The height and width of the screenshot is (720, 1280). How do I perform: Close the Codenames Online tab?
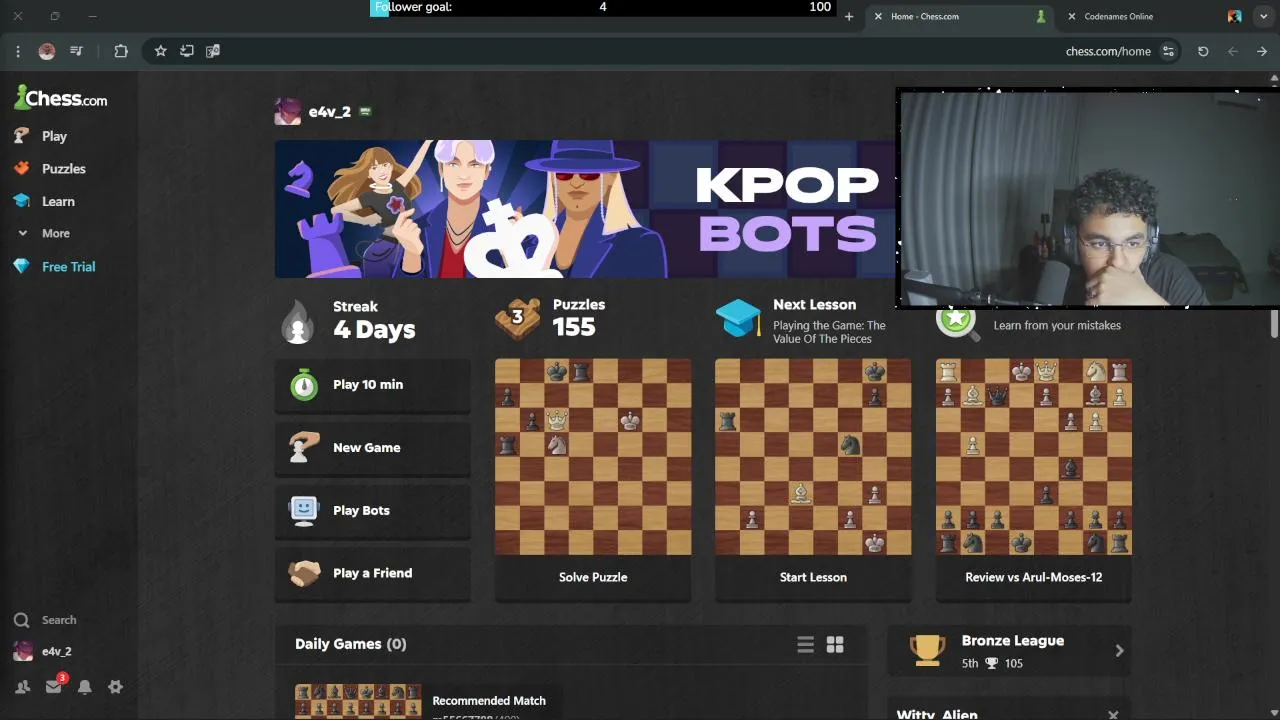(1072, 16)
